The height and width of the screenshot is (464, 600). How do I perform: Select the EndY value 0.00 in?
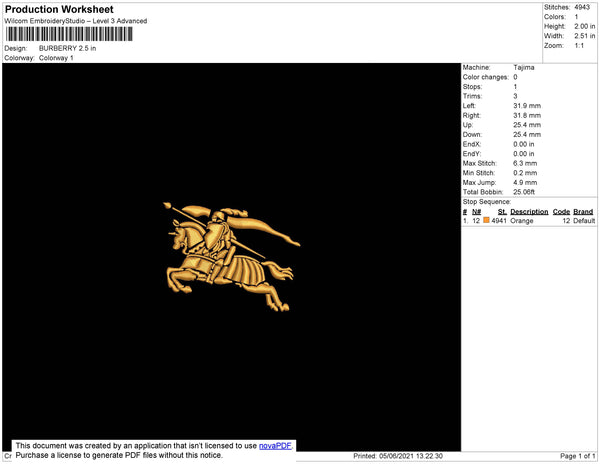524,154
